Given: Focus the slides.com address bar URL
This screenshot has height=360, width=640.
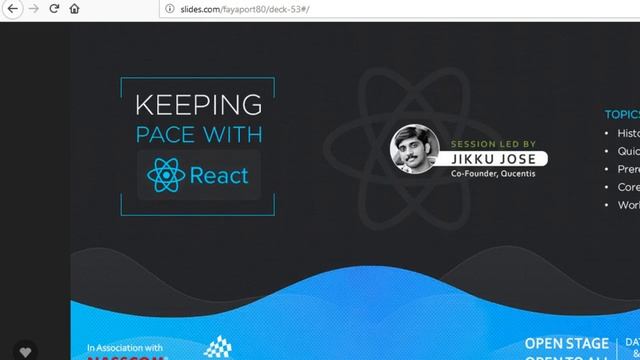Looking at the screenshot, I should (245, 9).
